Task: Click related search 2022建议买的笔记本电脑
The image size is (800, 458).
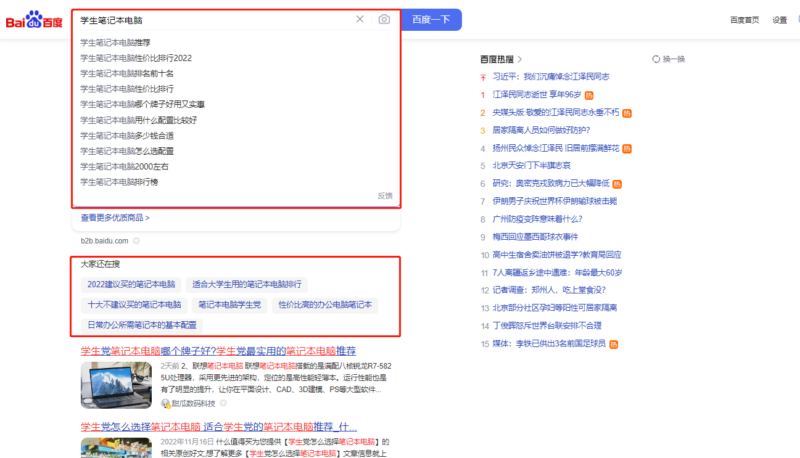Action: click(131, 284)
